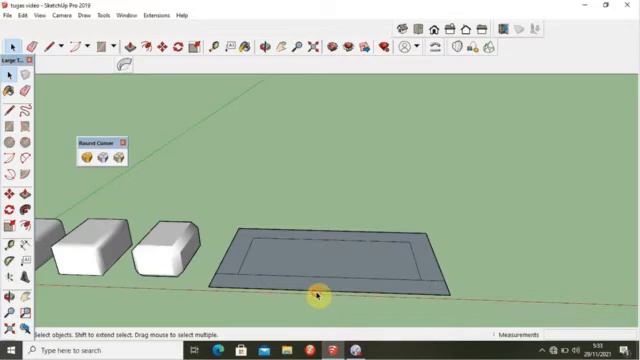Click the Sharp Corner icon in Round Corner toolbar

click(x=103, y=158)
